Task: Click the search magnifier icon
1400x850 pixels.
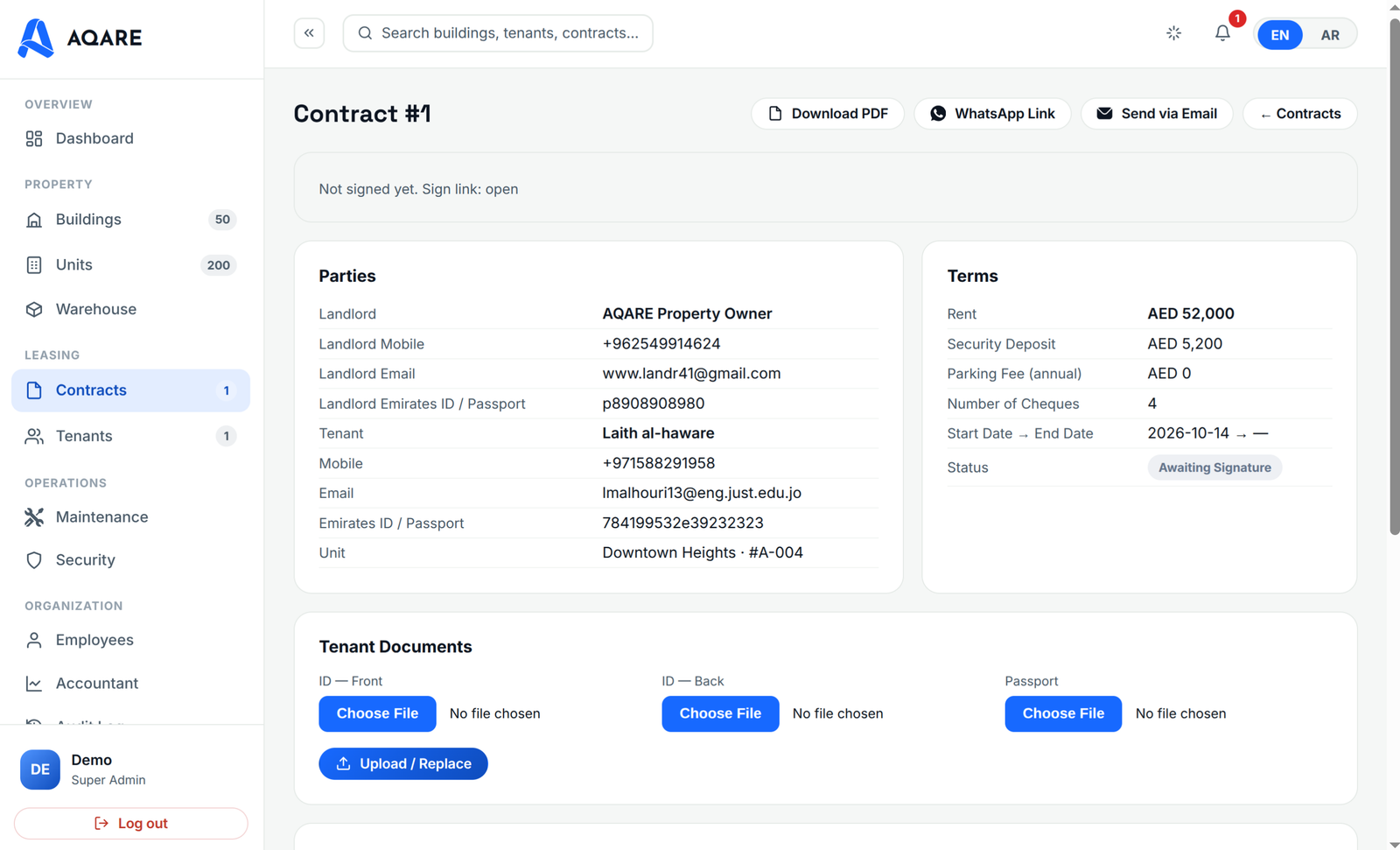Action: coord(365,33)
